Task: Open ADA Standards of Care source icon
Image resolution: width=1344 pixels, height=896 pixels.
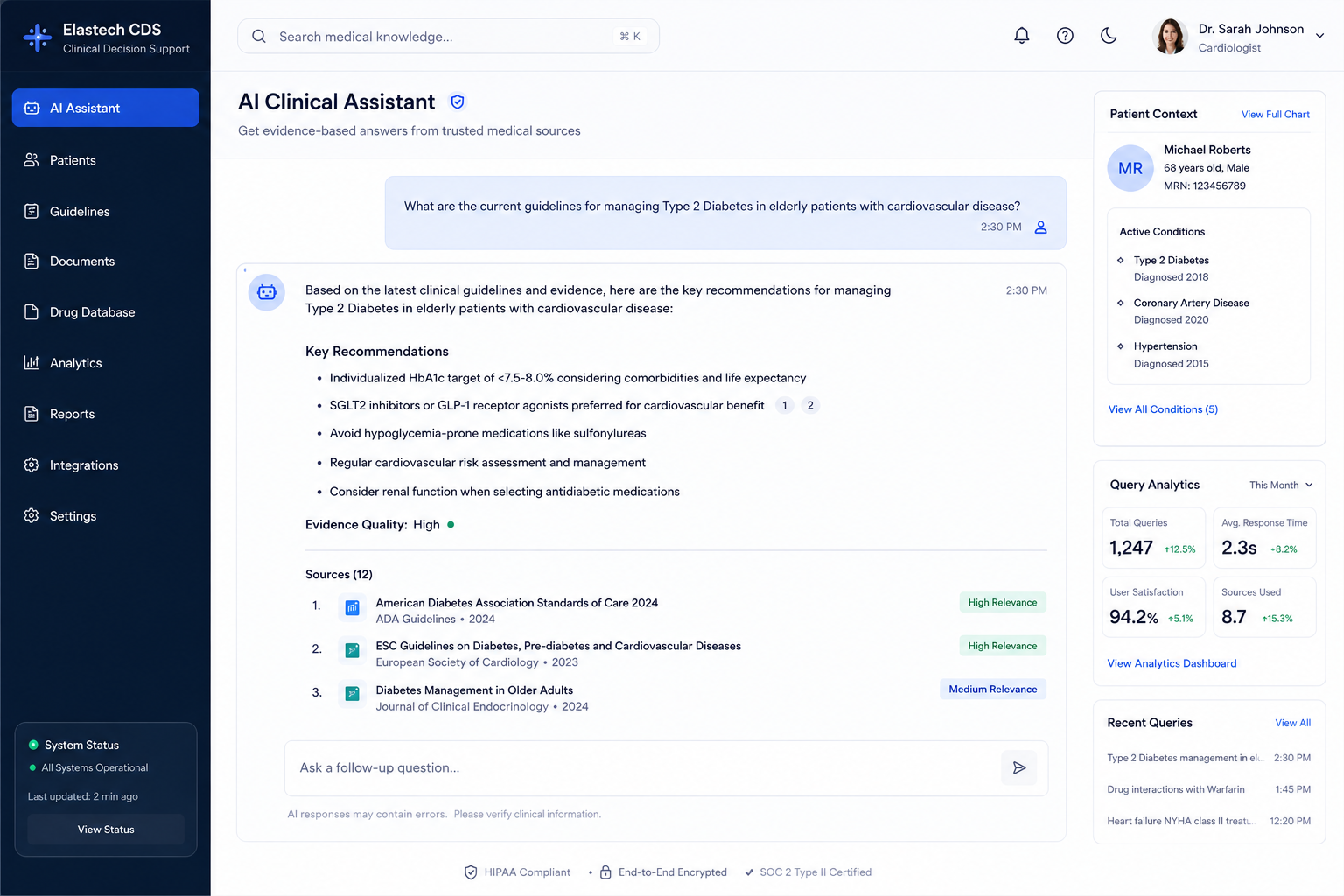Action: coord(352,607)
